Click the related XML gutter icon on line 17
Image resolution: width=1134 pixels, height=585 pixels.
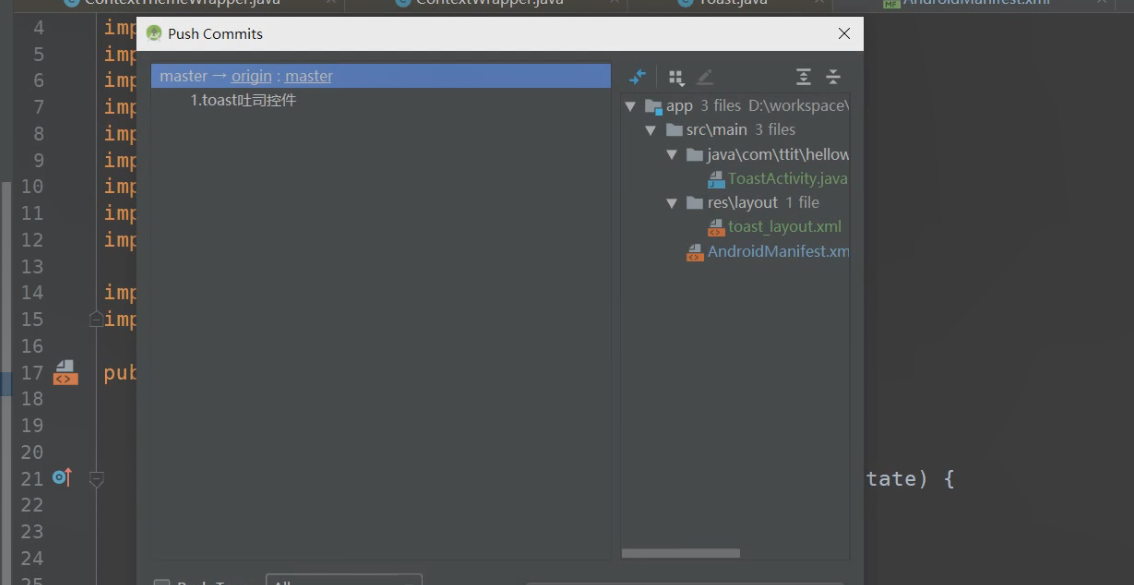(x=65, y=372)
